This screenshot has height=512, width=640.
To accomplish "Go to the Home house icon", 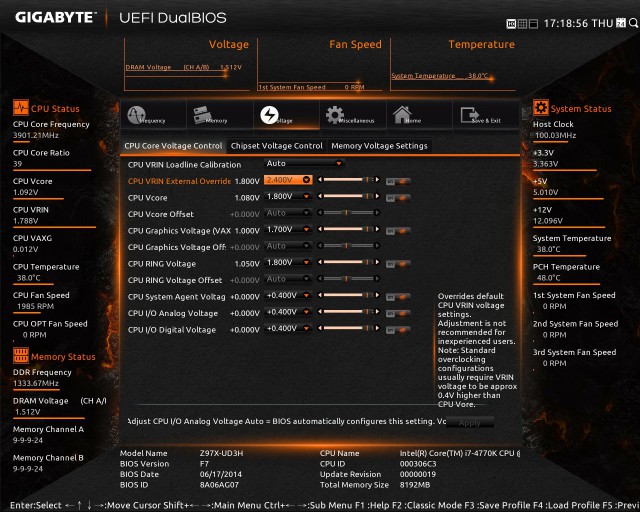I will point(402,114).
